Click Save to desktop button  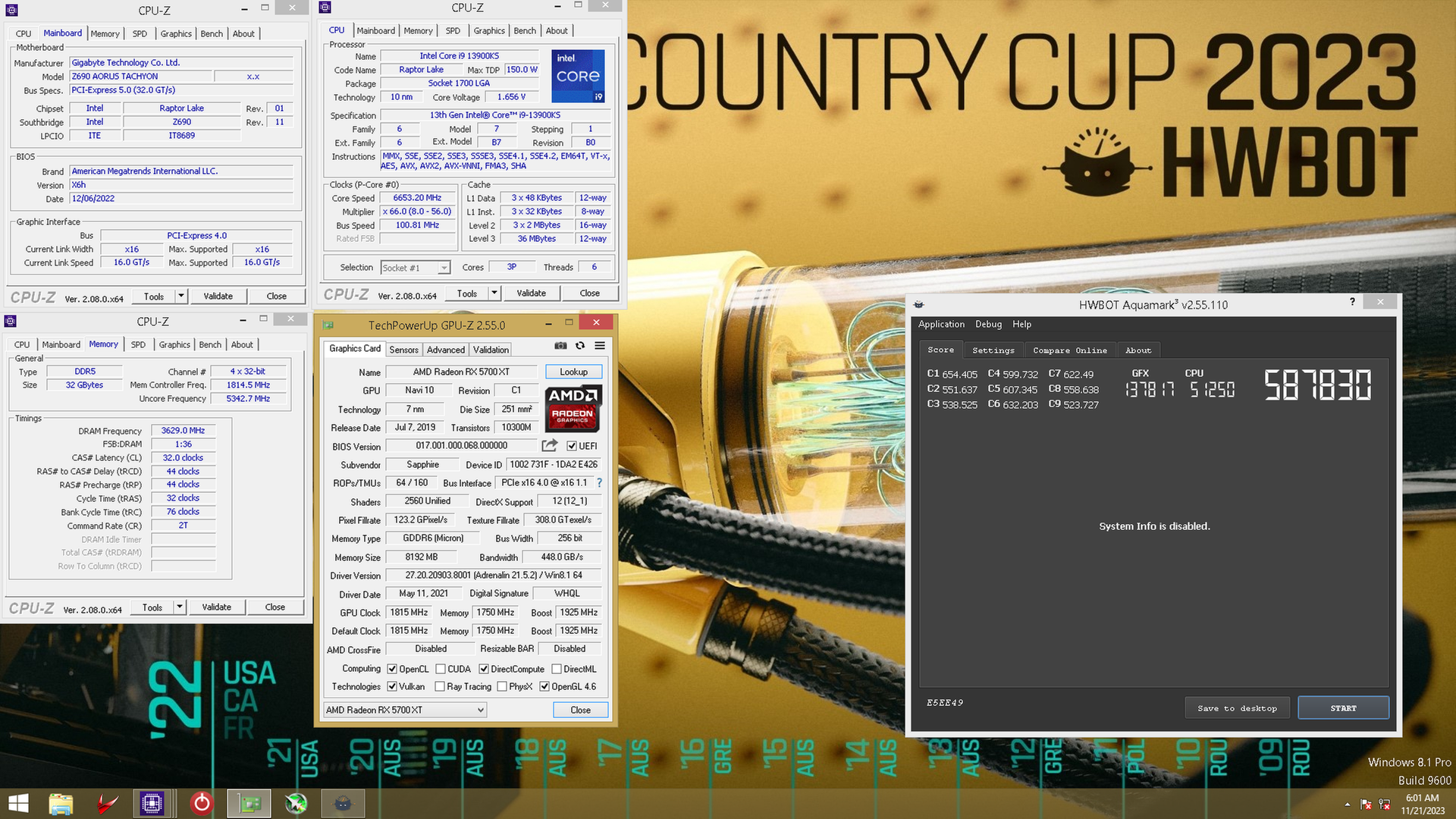click(x=1238, y=708)
